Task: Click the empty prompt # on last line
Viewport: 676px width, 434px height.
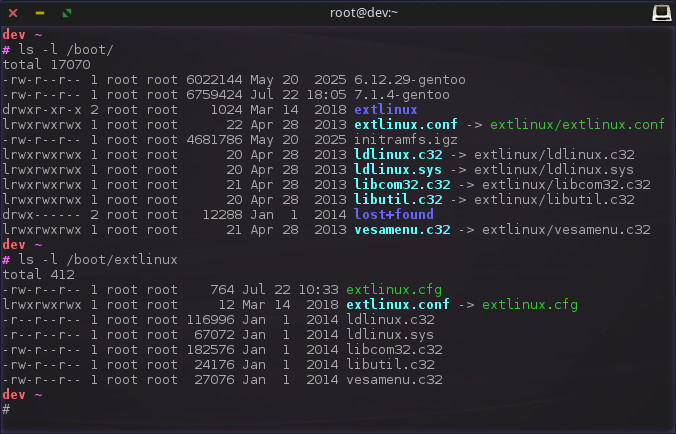Action: 6,410
